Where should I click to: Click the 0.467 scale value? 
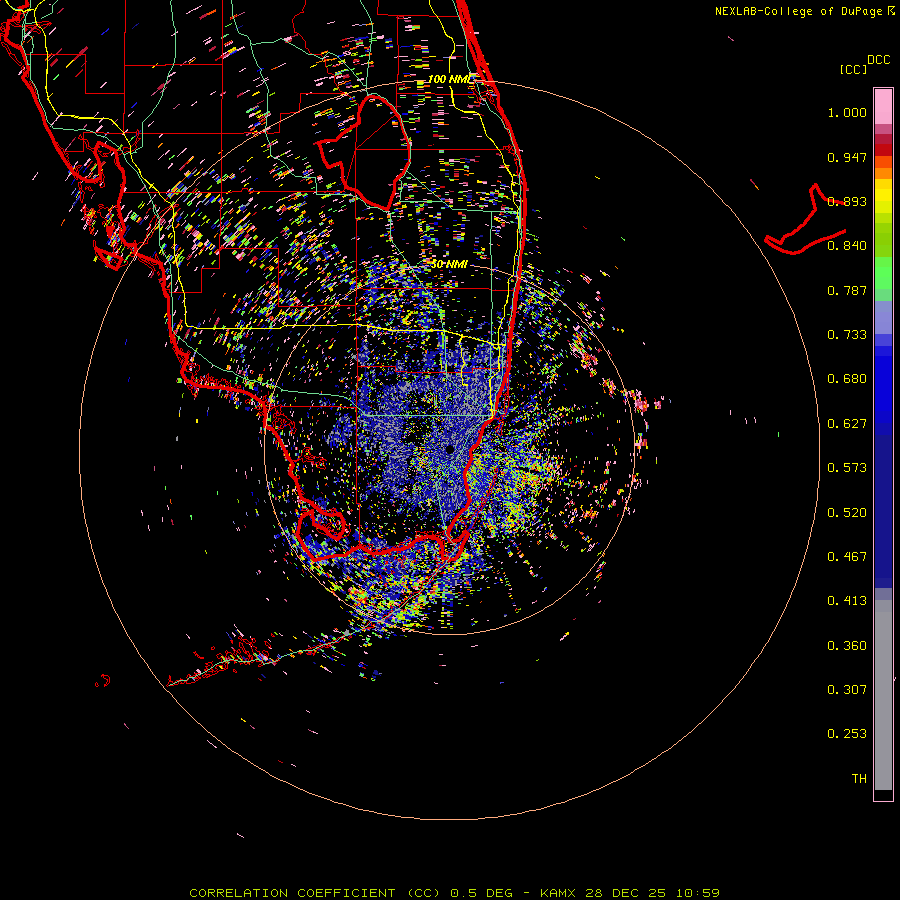(847, 557)
